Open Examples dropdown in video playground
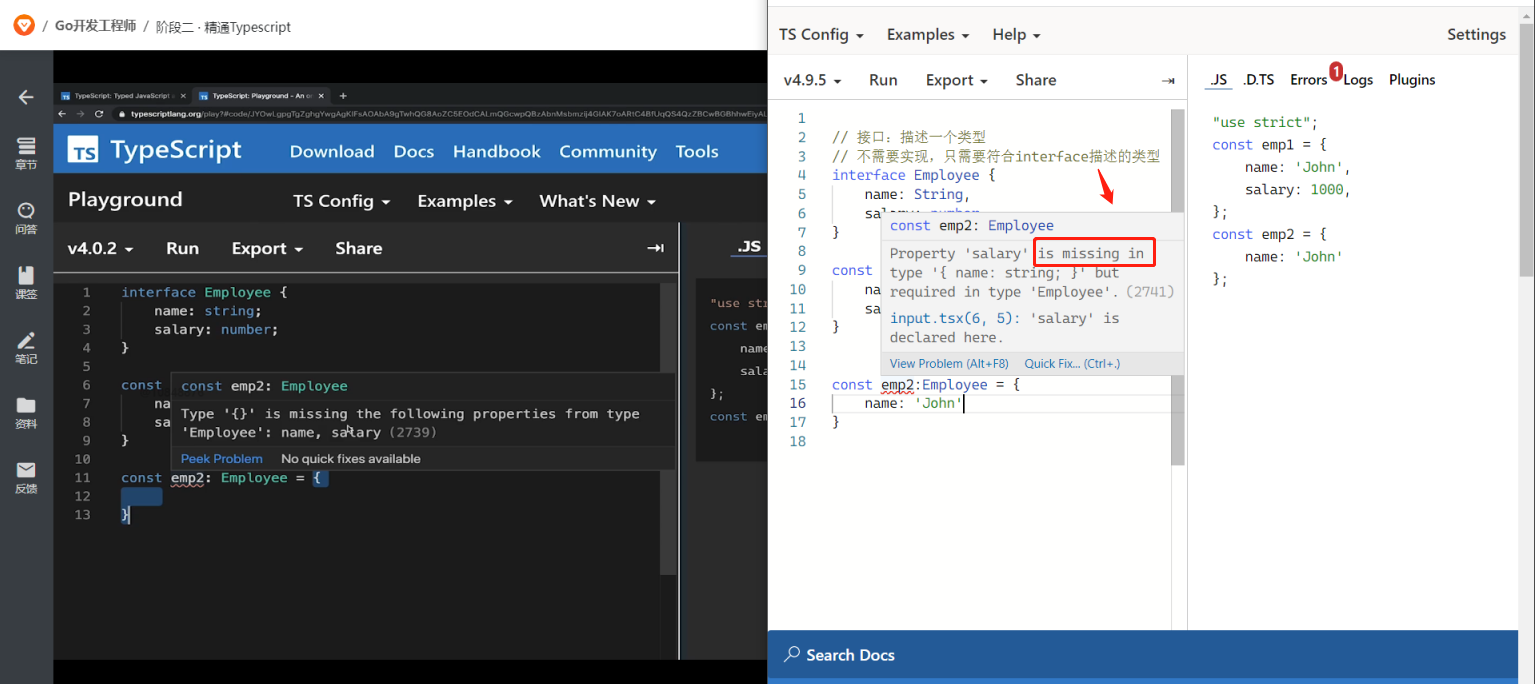 [465, 201]
